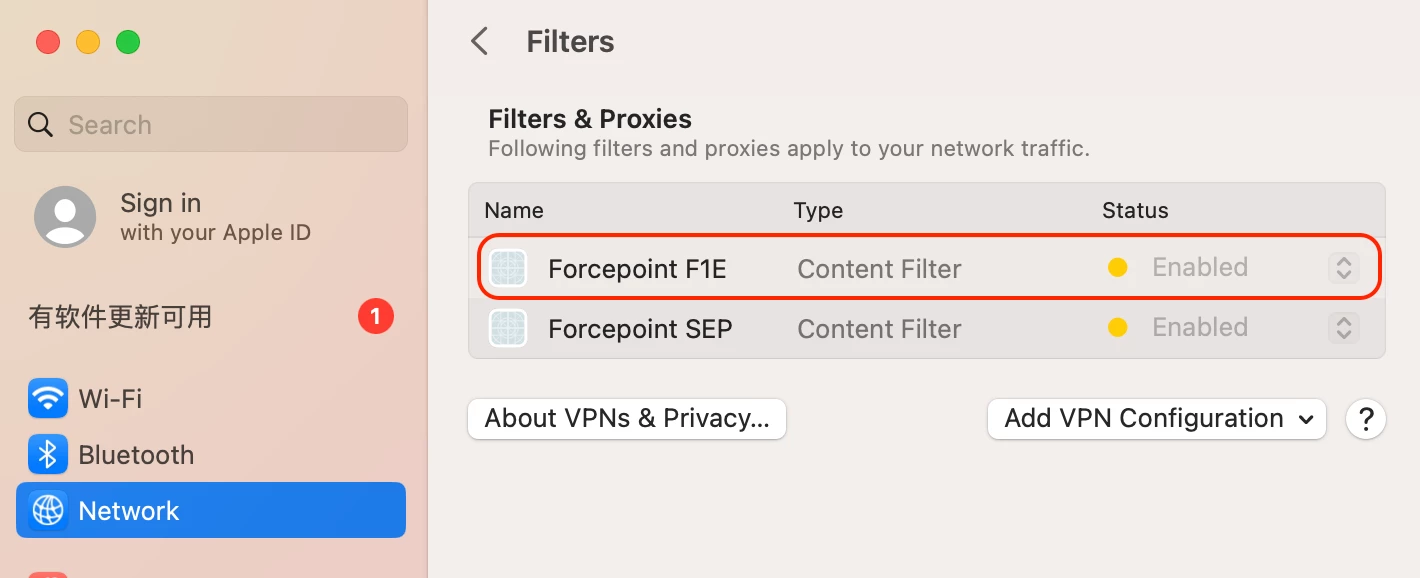Click the yellow status dot for Forcepoint F1E
The width and height of the screenshot is (1420, 578).
(1118, 267)
